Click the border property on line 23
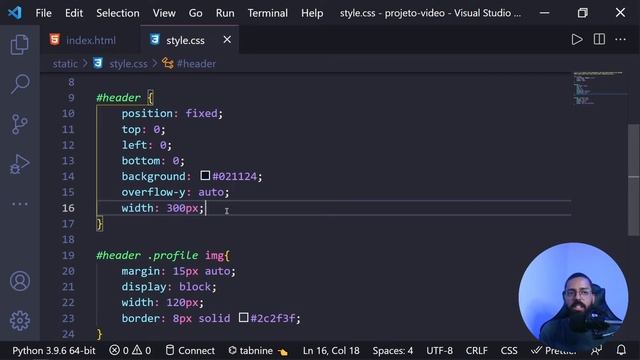This screenshot has height=360, width=640. click(140, 318)
